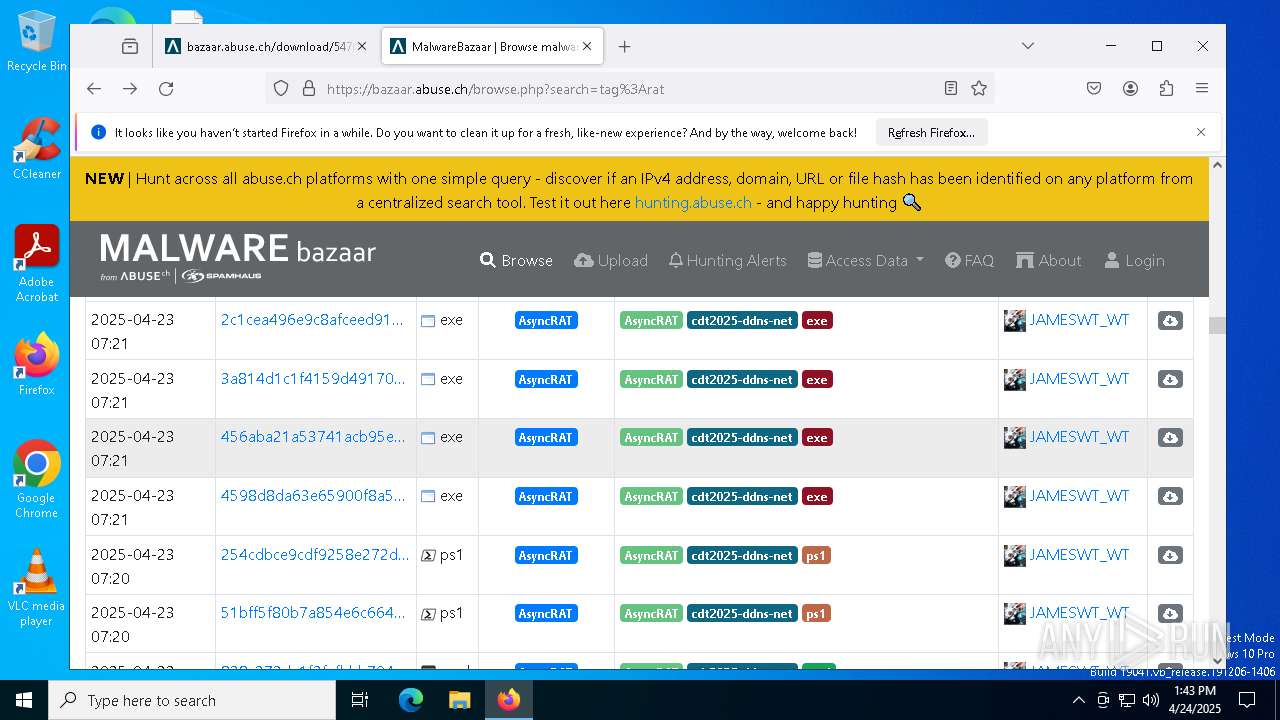Image resolution: width=1280 pixels, height=720 pixels.
Task: Open hash link 51bff5f80b7a854e6c664
Action: pos(313,613)
